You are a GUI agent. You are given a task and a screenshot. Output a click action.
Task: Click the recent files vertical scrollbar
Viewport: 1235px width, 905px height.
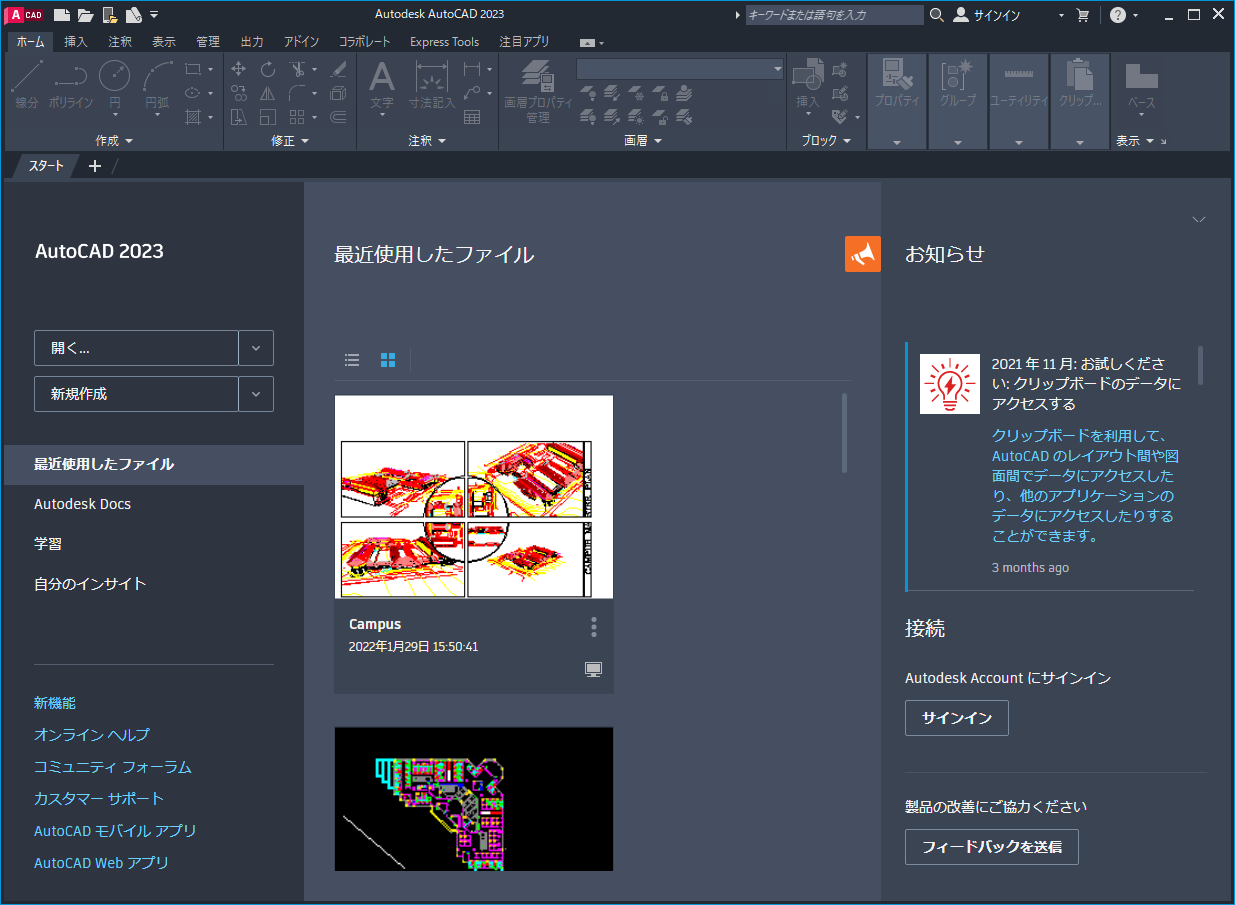[x=845, y=433]
